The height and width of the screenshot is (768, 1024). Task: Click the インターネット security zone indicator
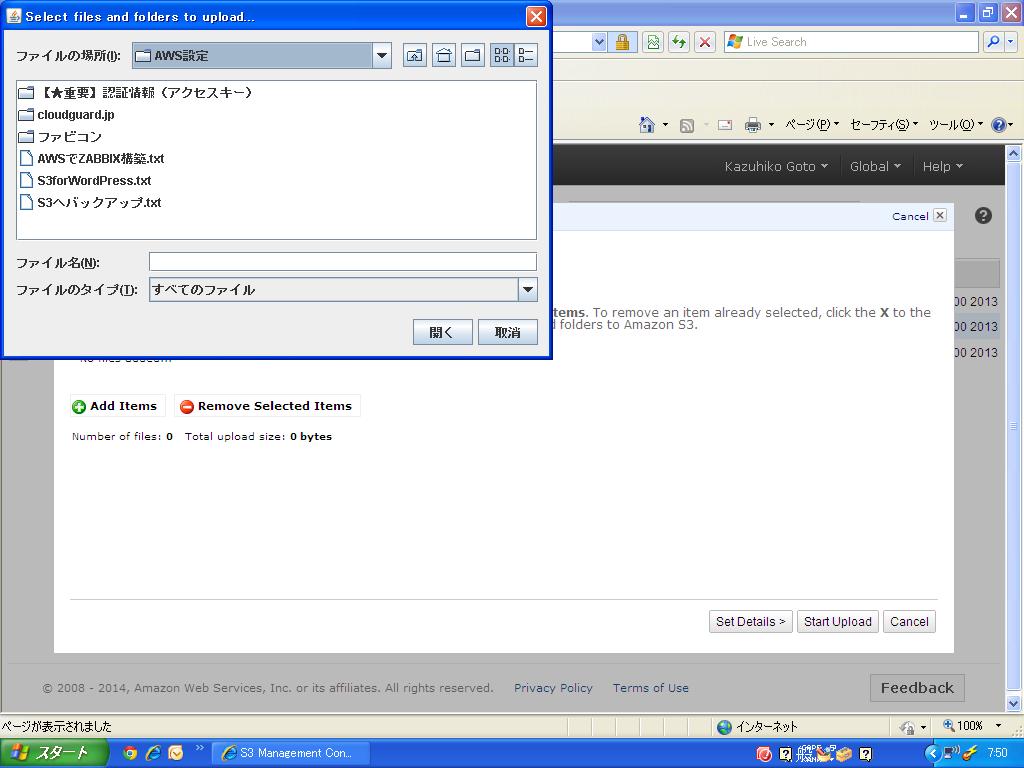click(x=758, y=726)
